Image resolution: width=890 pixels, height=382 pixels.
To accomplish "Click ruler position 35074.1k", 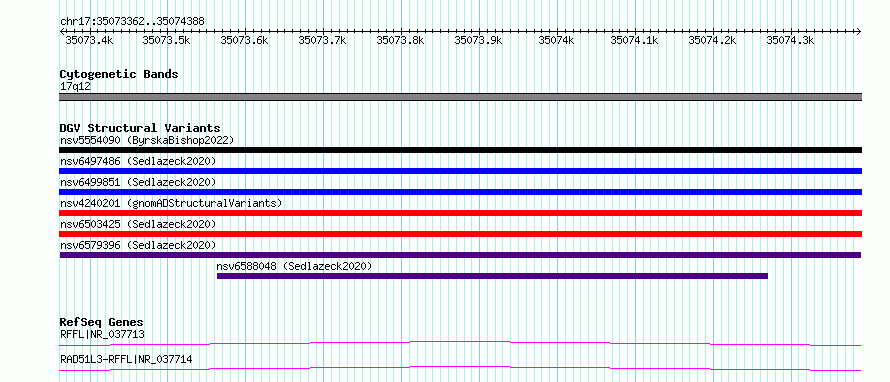I will [635, 40].
